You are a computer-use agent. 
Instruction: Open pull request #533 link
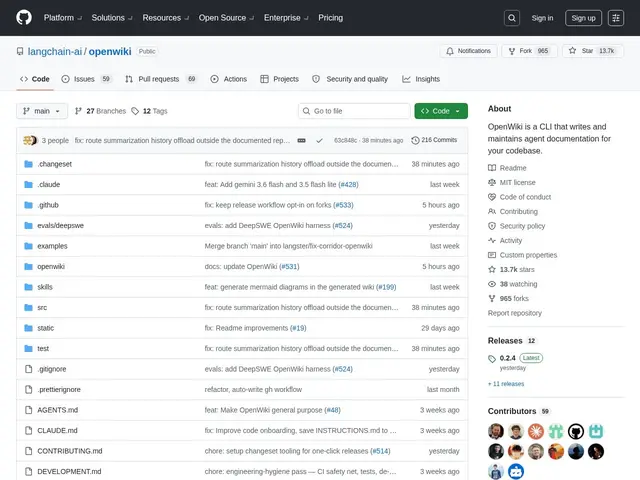(343, 205)
